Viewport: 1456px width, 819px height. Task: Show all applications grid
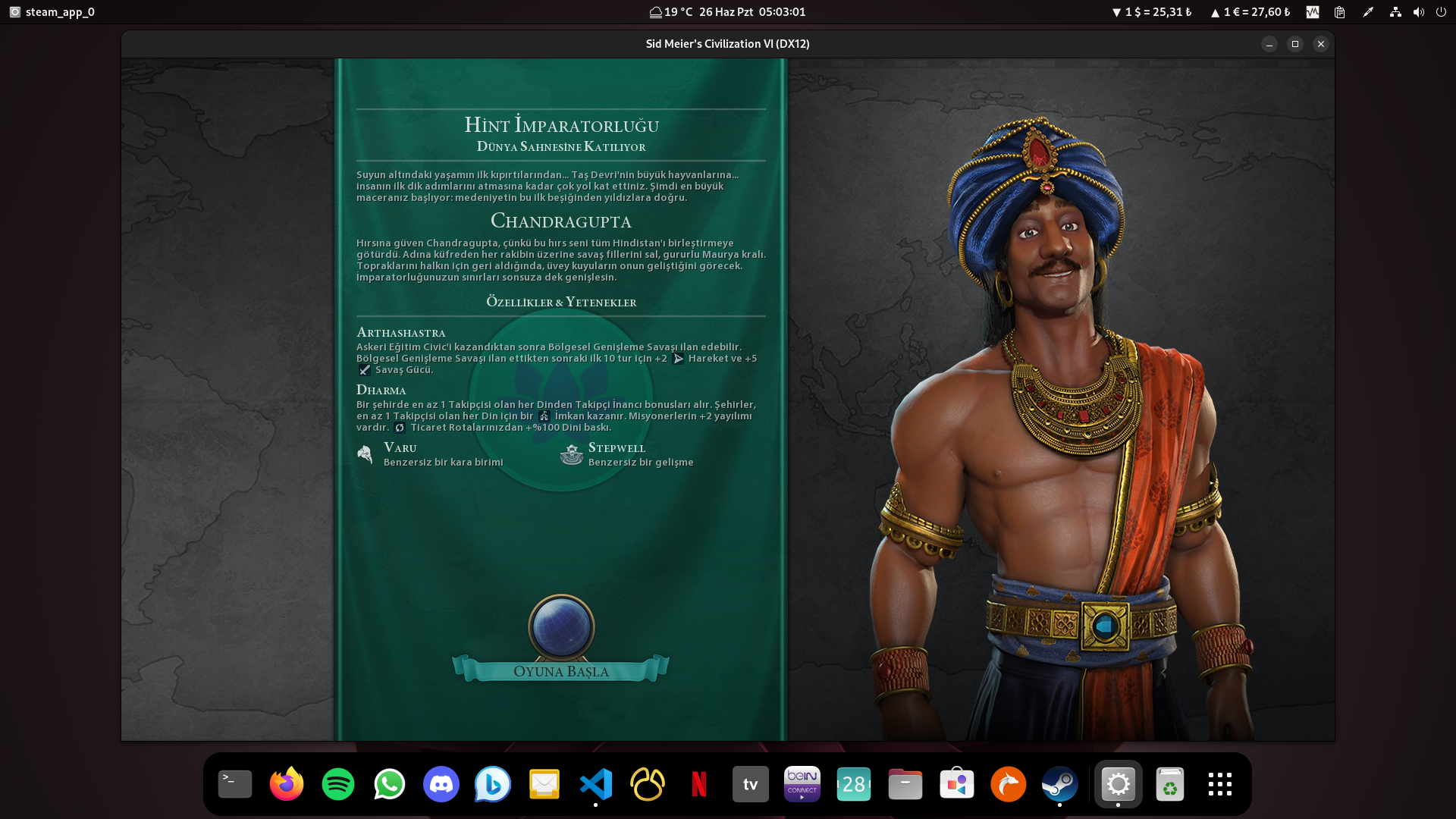(x=1219, y=784)
